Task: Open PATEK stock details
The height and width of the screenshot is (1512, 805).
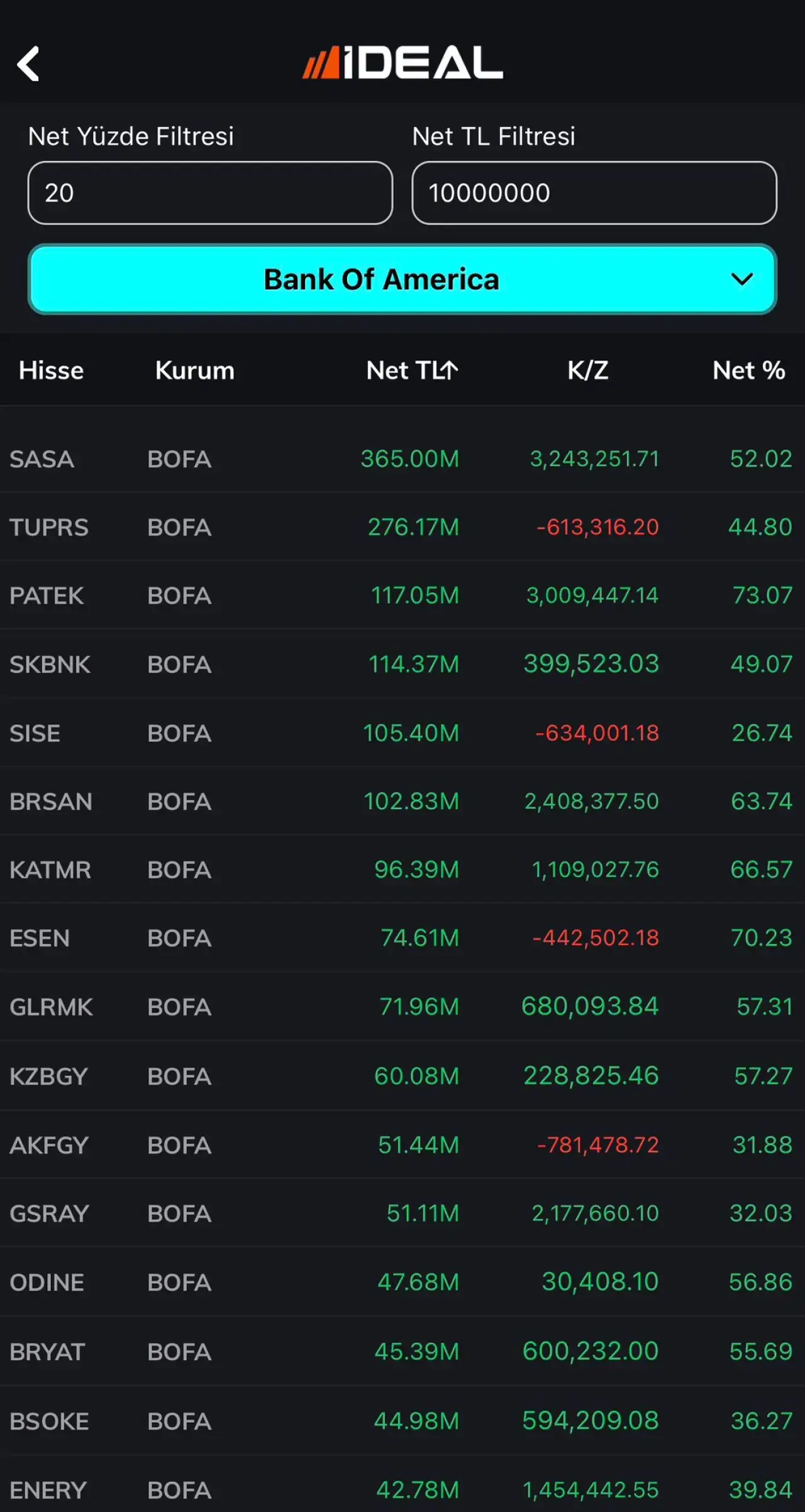Action: [47, 595]
